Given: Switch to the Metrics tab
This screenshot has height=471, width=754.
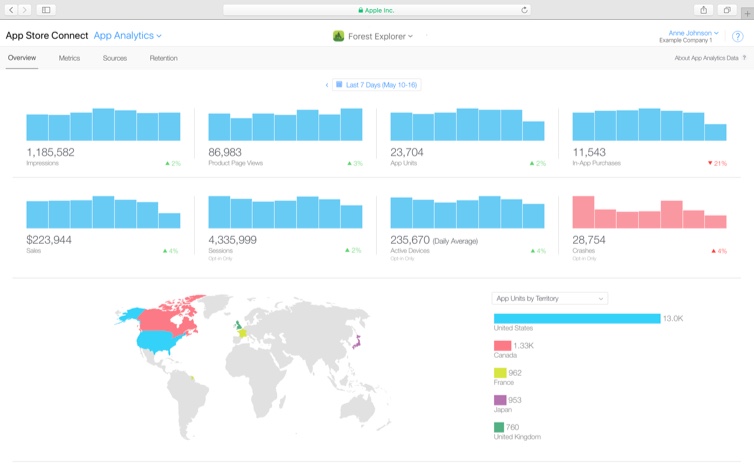Looking at the screenshot, I should point(69,58).
